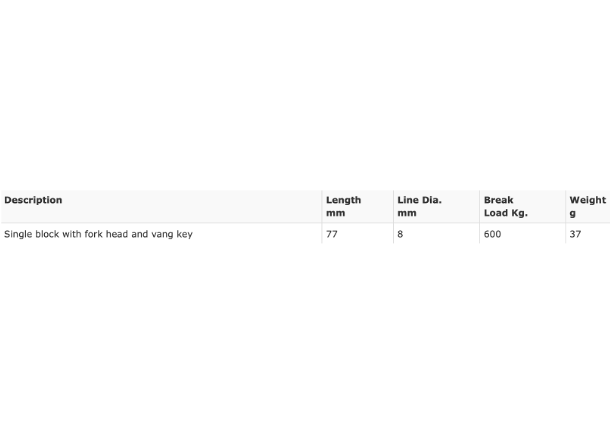610x441 pixels.
Task: Click the word 'Break' in header
Action: 498,200
